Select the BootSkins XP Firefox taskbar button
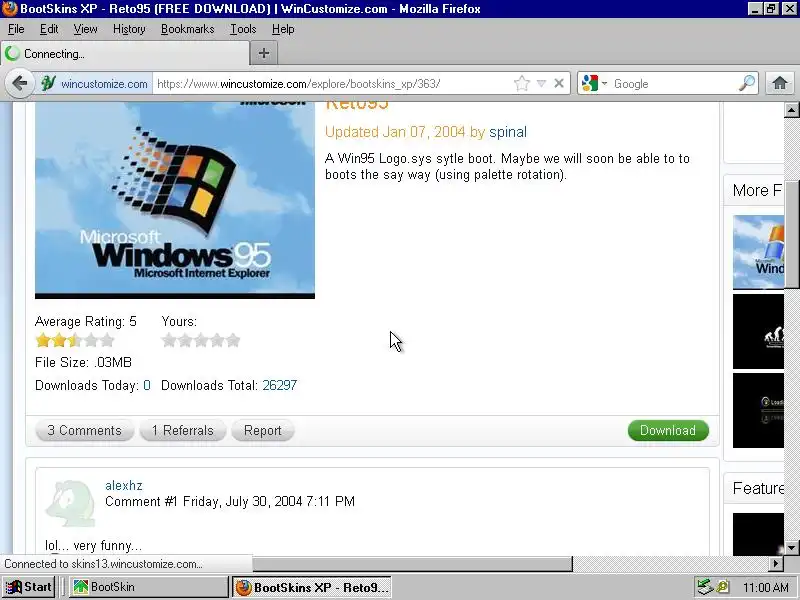 click(x=312, y=587)
